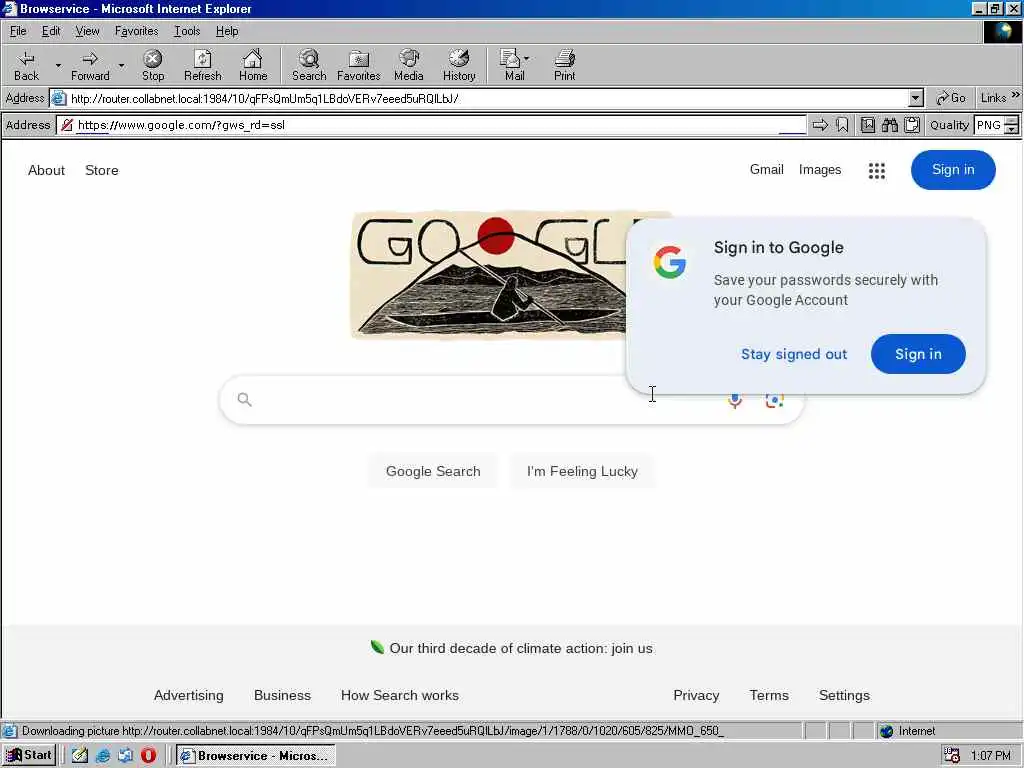Go to Home page icon

[253, 65]
